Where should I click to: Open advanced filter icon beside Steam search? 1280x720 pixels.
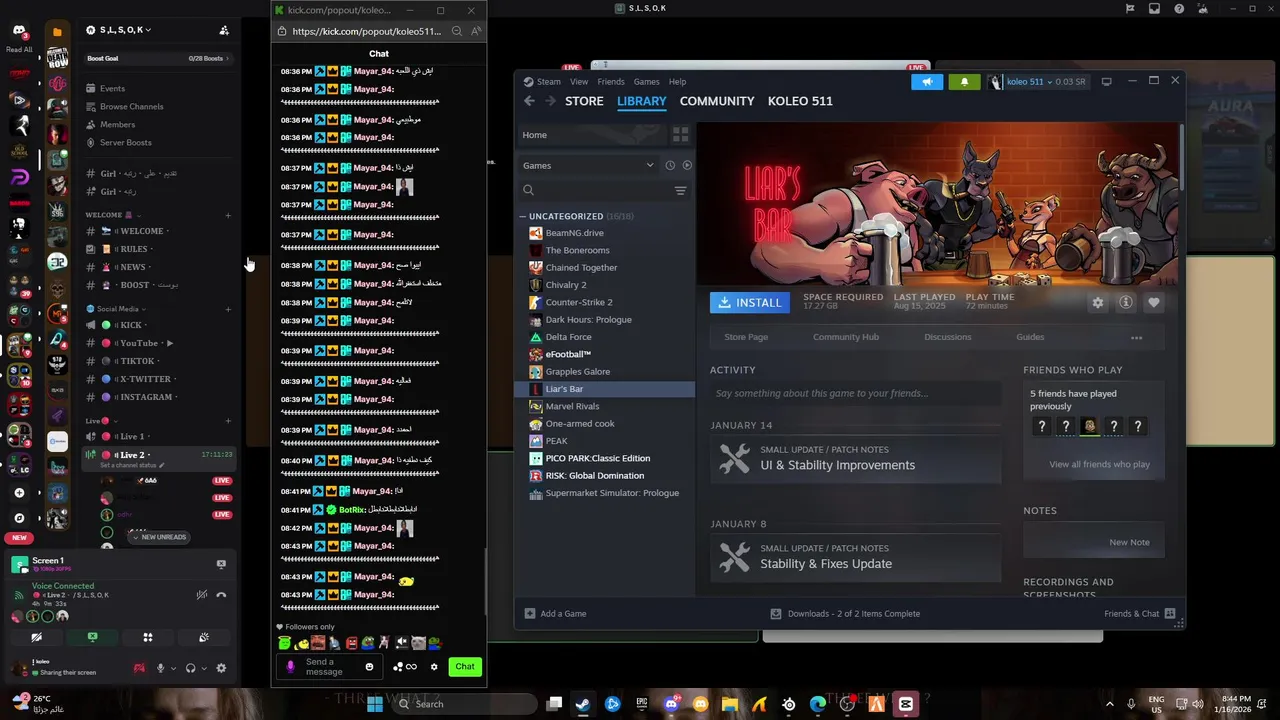680,190
